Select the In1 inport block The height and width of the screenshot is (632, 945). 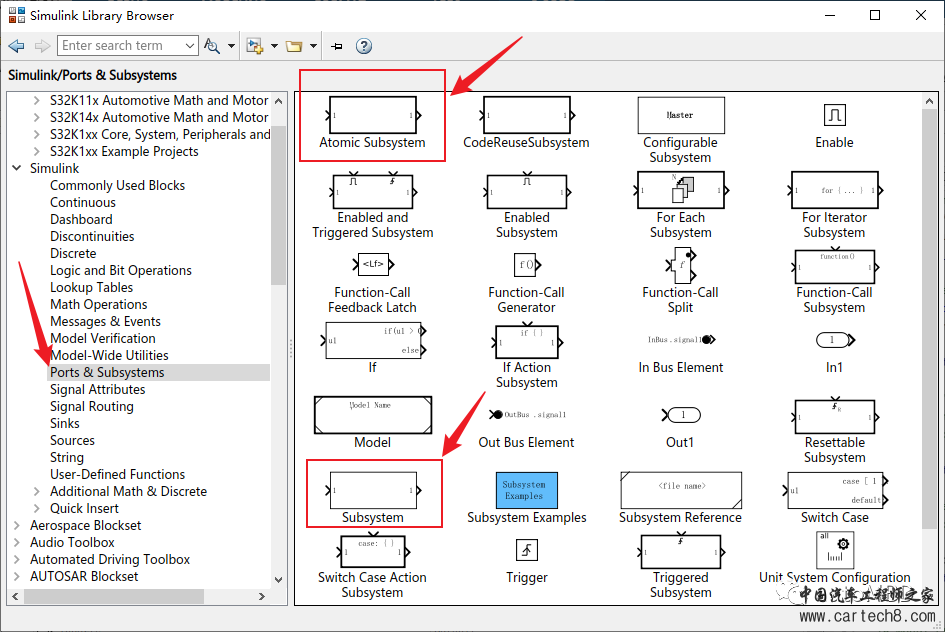(835, 340)
